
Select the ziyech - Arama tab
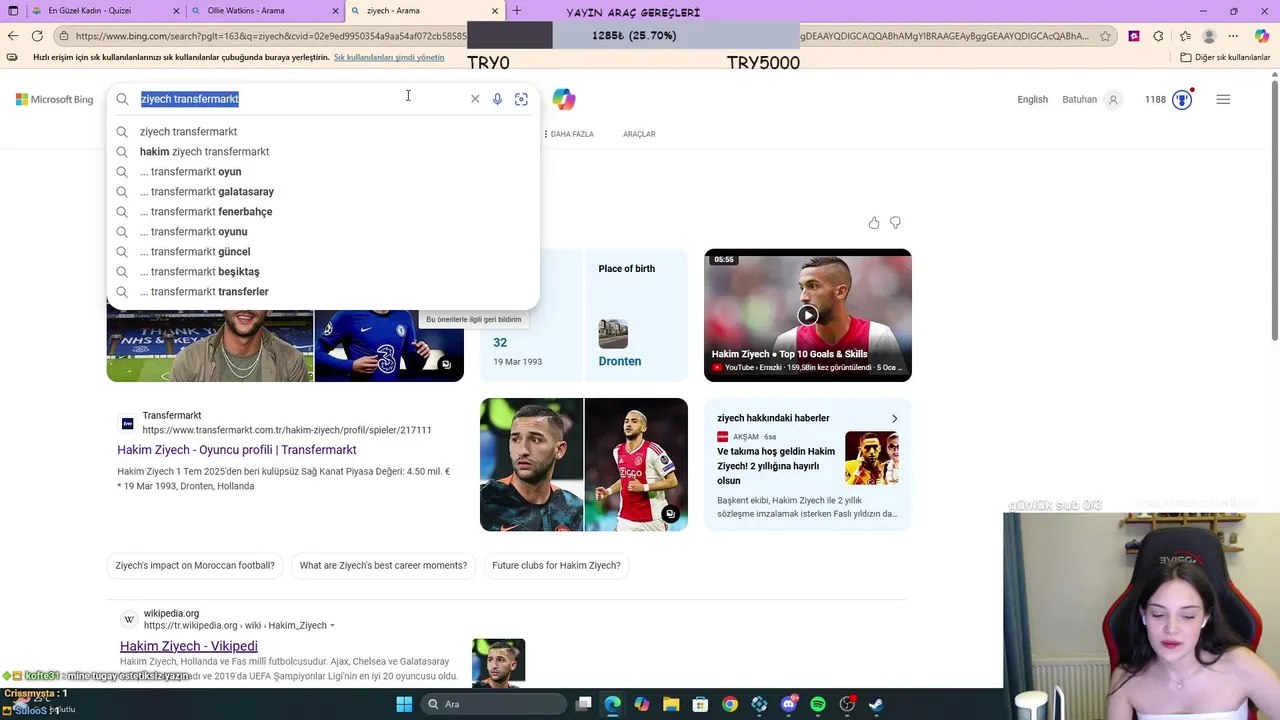(x=425, y=11)
